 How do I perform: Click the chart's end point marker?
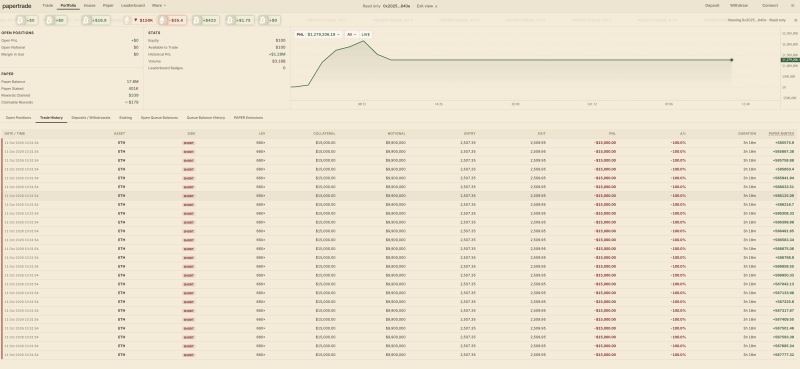coord(731,60)
